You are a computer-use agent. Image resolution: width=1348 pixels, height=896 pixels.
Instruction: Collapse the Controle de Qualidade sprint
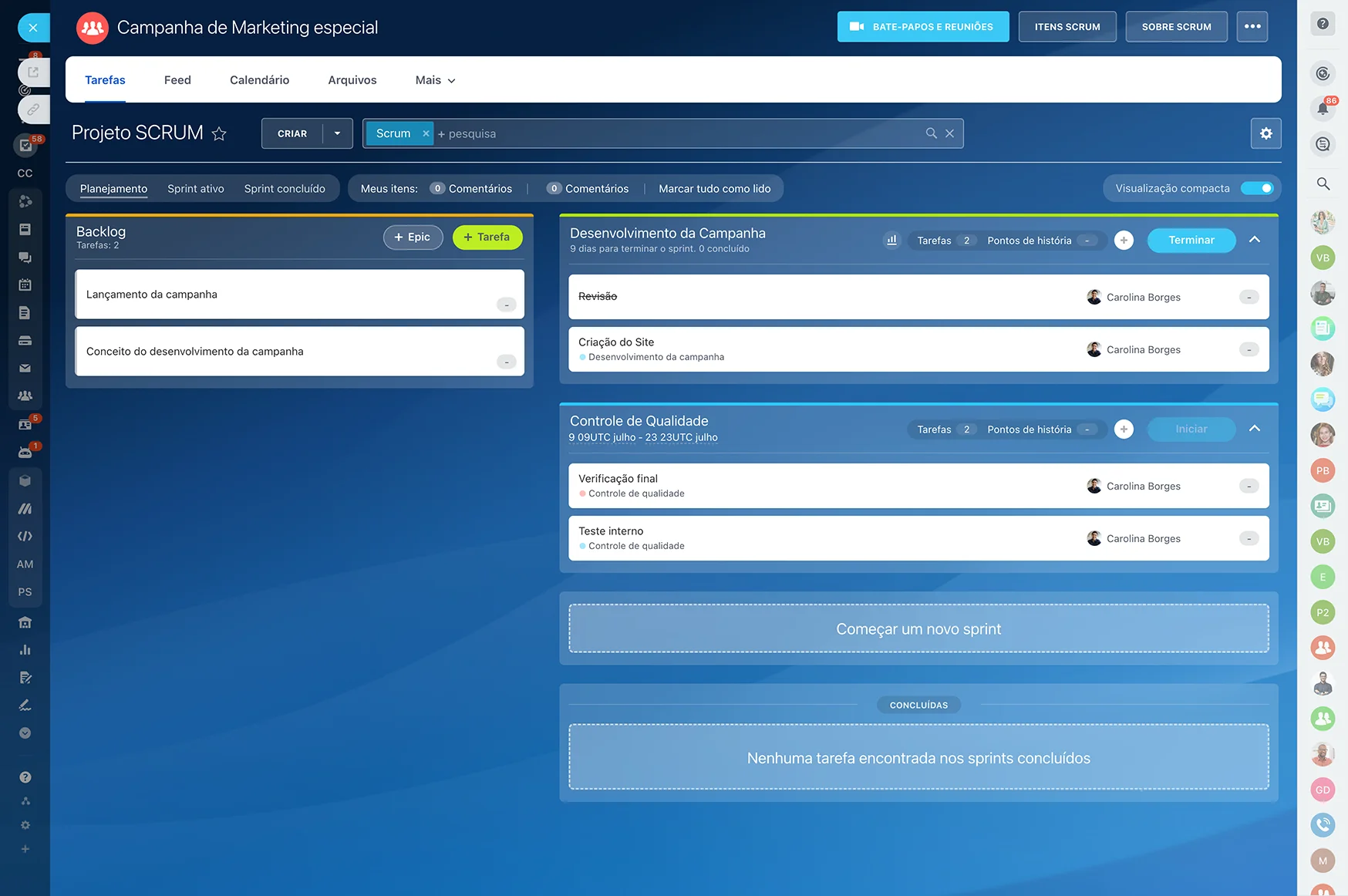tap(1255, 429)
